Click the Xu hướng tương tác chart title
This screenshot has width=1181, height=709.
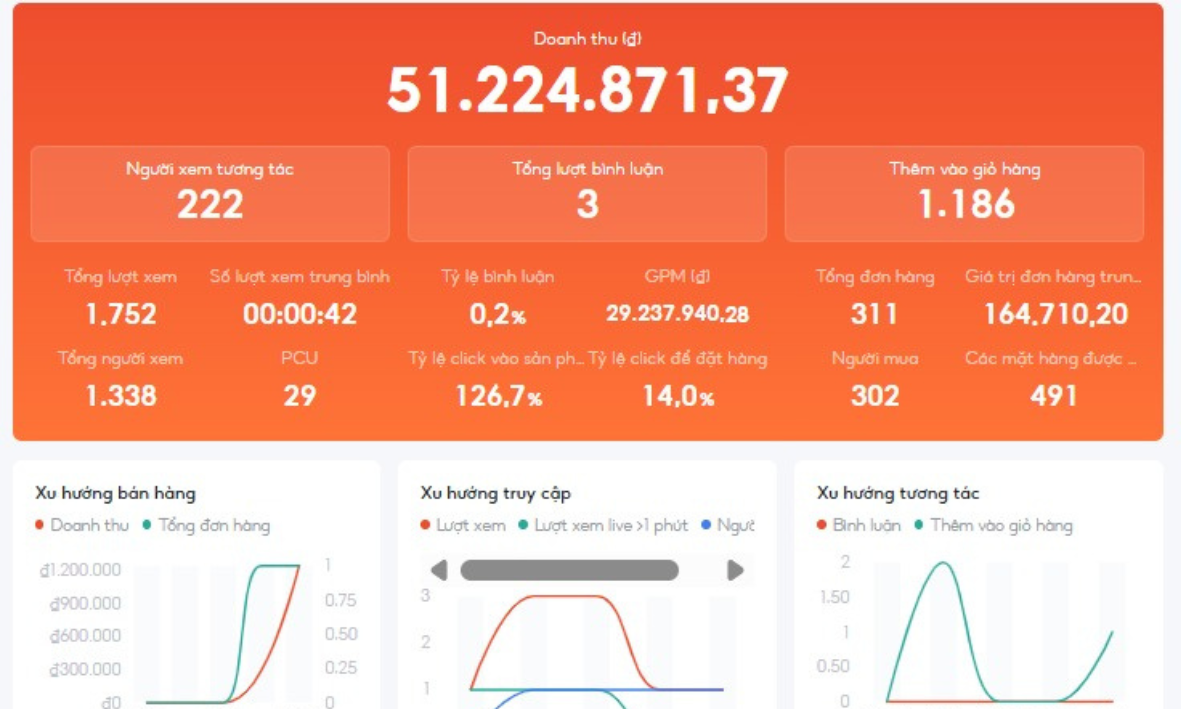(897, 493)
